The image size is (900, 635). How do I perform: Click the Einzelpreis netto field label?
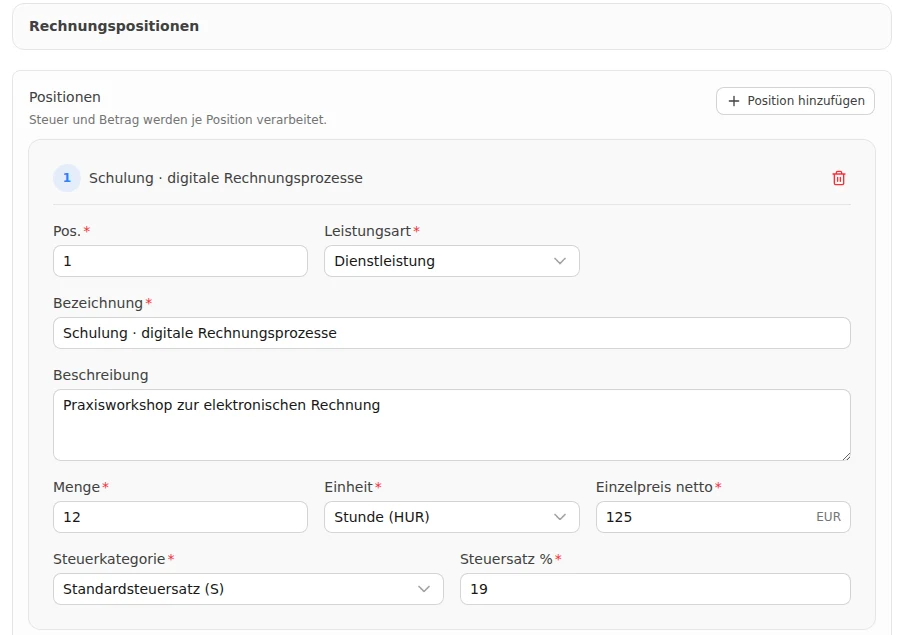654,487
